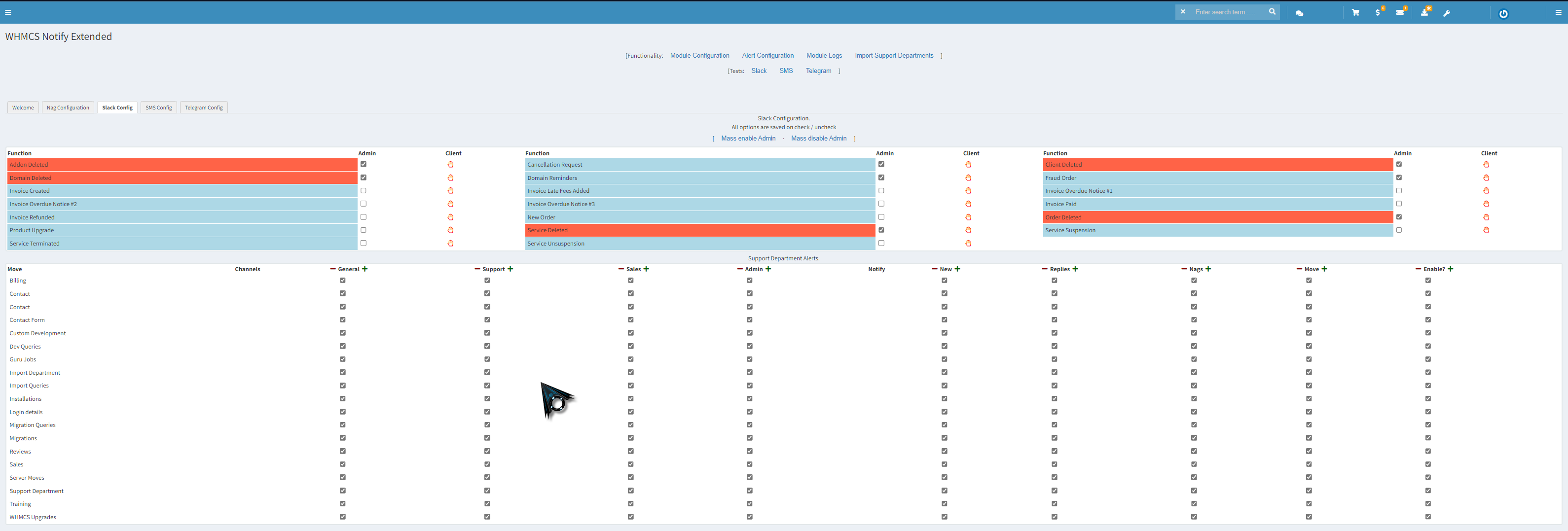The image size is (1568, 531).
Task: Click the search magnifier icon
Action: click(1272, 11)
